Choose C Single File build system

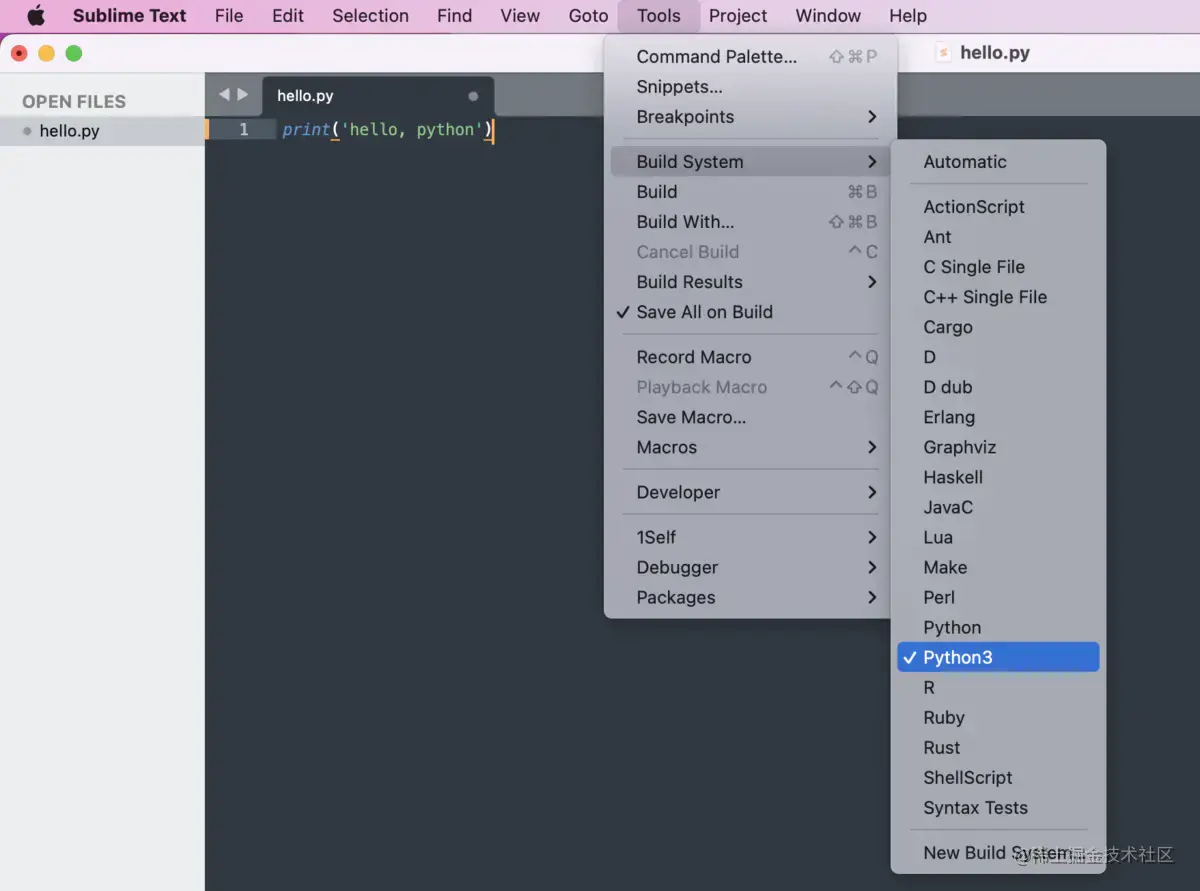(x=998, y=267)
